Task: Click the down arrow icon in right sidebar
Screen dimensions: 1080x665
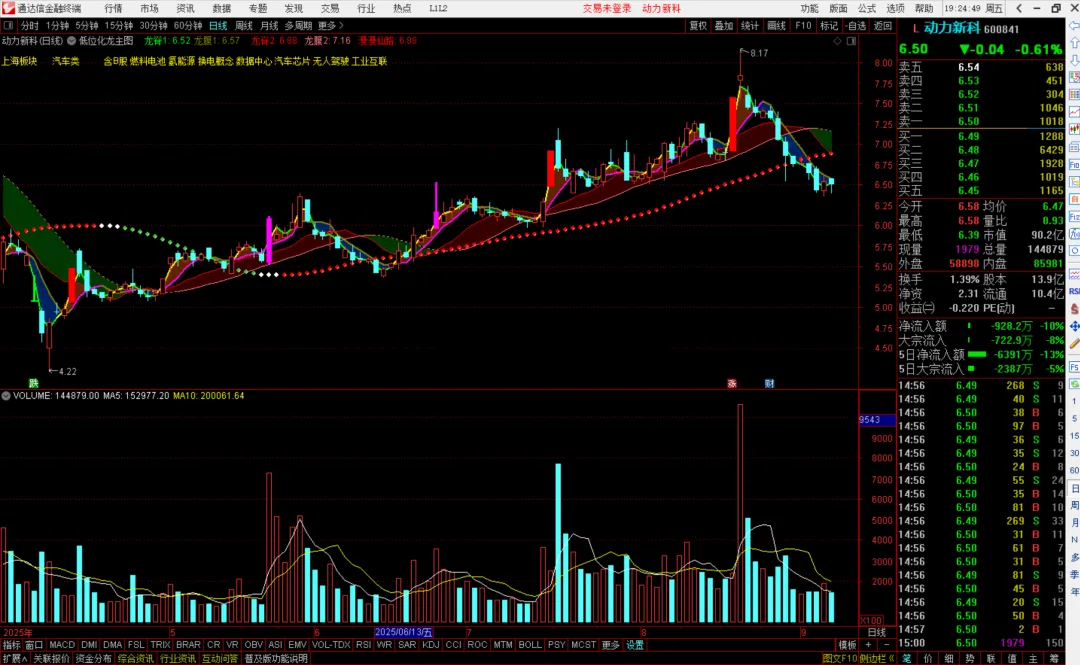Action: [1074, 60]
